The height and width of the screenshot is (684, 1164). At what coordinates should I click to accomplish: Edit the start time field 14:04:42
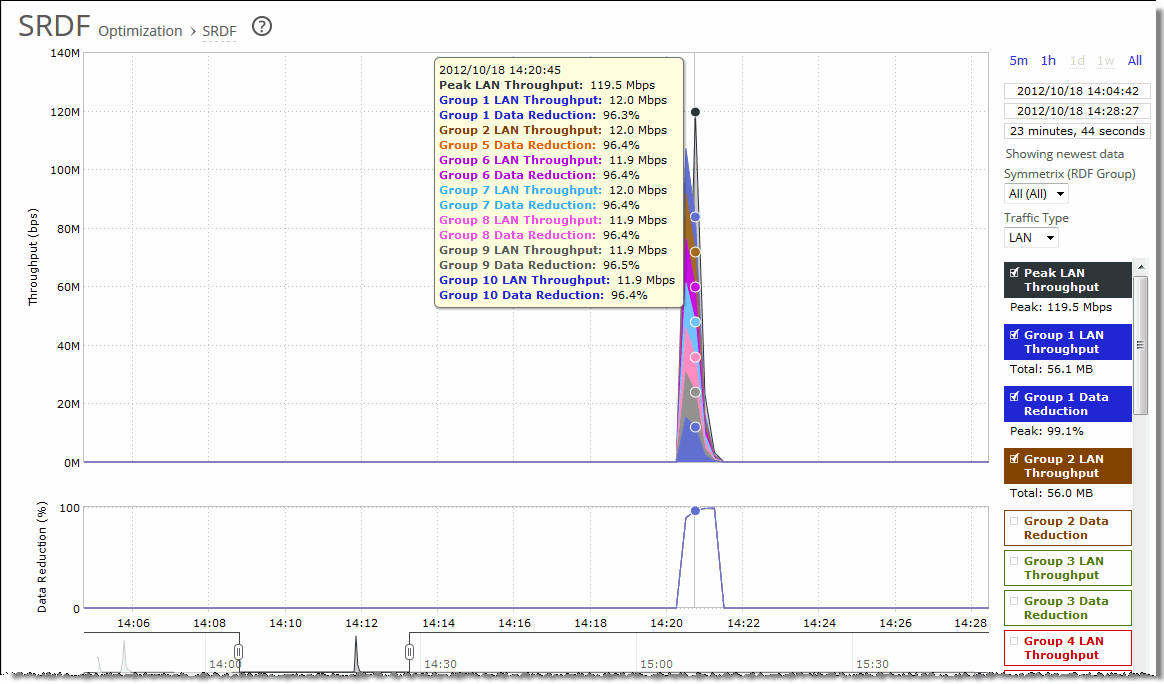pyautogui.click(x=1076, y=90)
